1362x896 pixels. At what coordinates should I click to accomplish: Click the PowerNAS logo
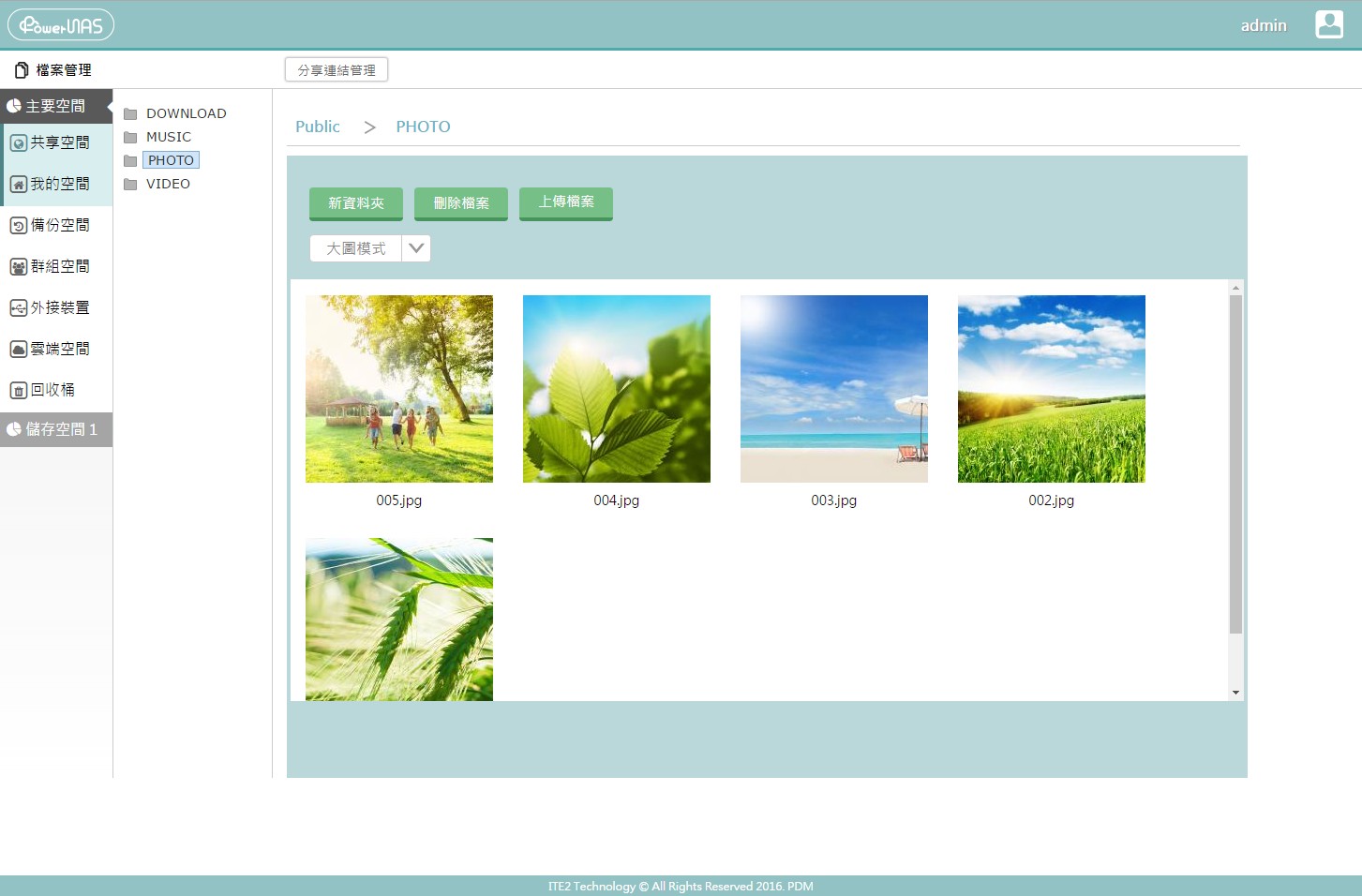[61, 25]
